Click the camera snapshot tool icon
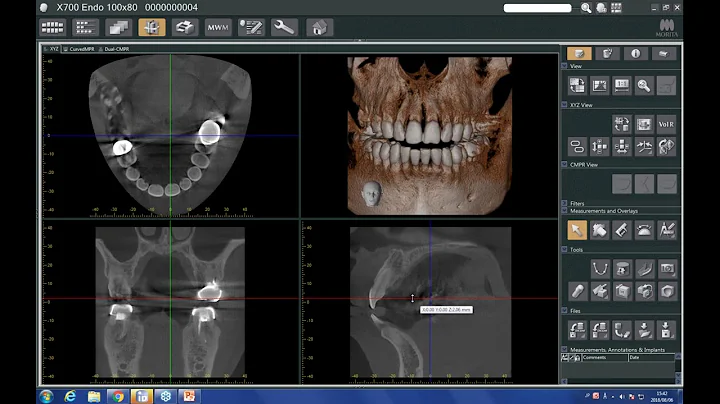The height and width of the screenshot is (404, 720). pos(666,269)
